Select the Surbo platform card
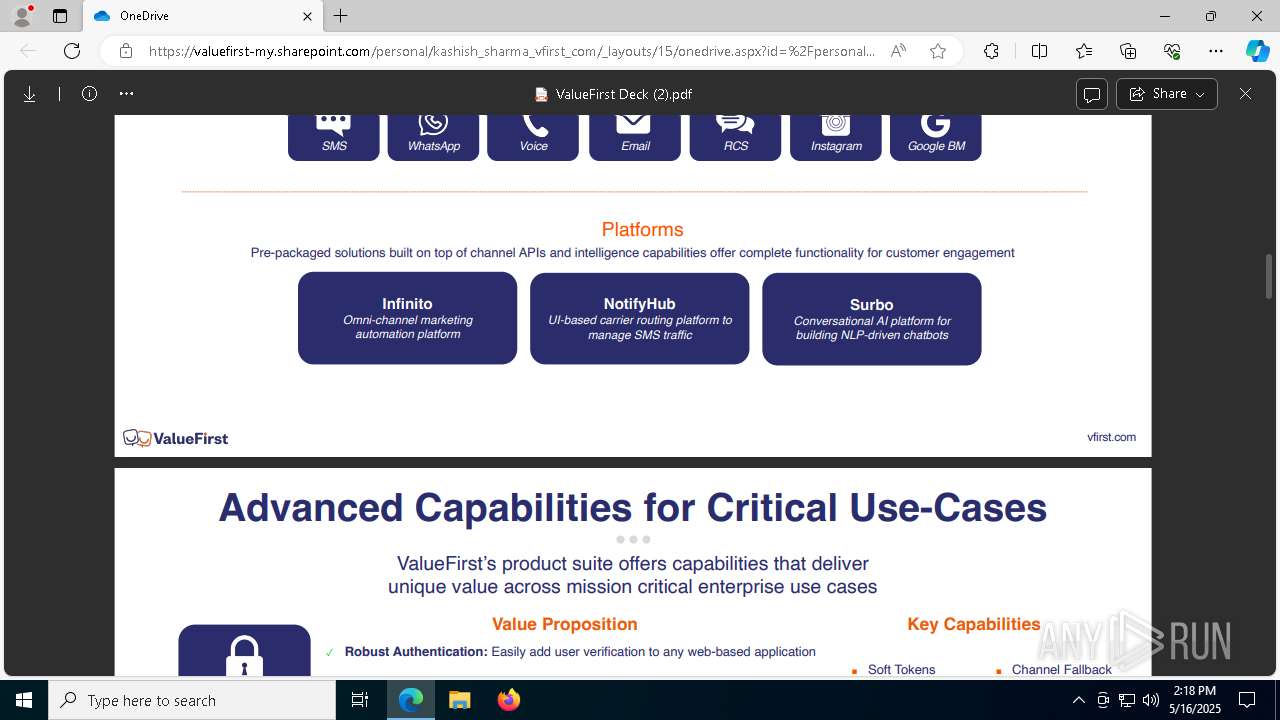Screen dimensions: 1280x720 [871, 318]
